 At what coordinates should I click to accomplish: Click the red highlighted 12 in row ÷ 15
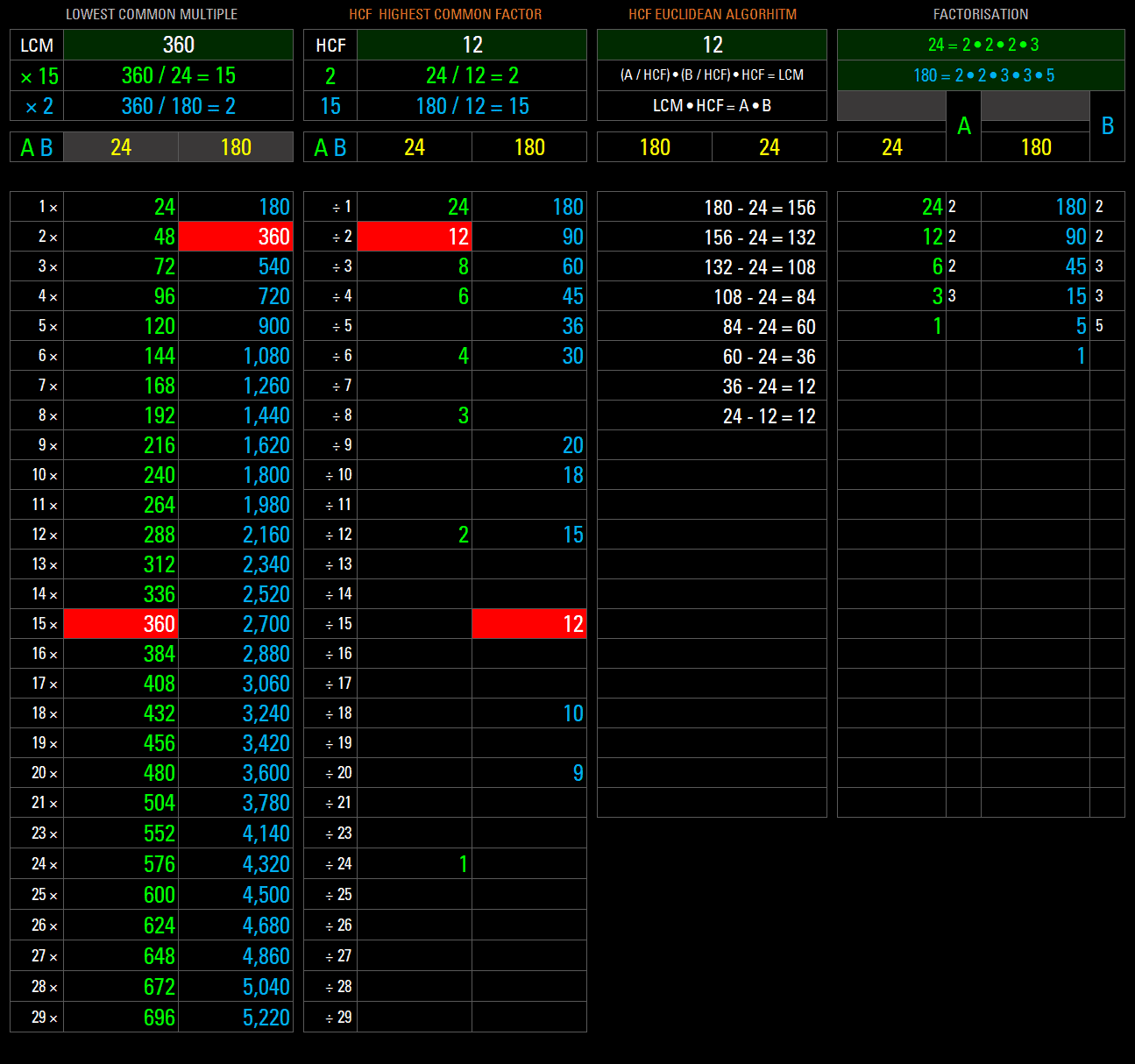click(529, 624)
